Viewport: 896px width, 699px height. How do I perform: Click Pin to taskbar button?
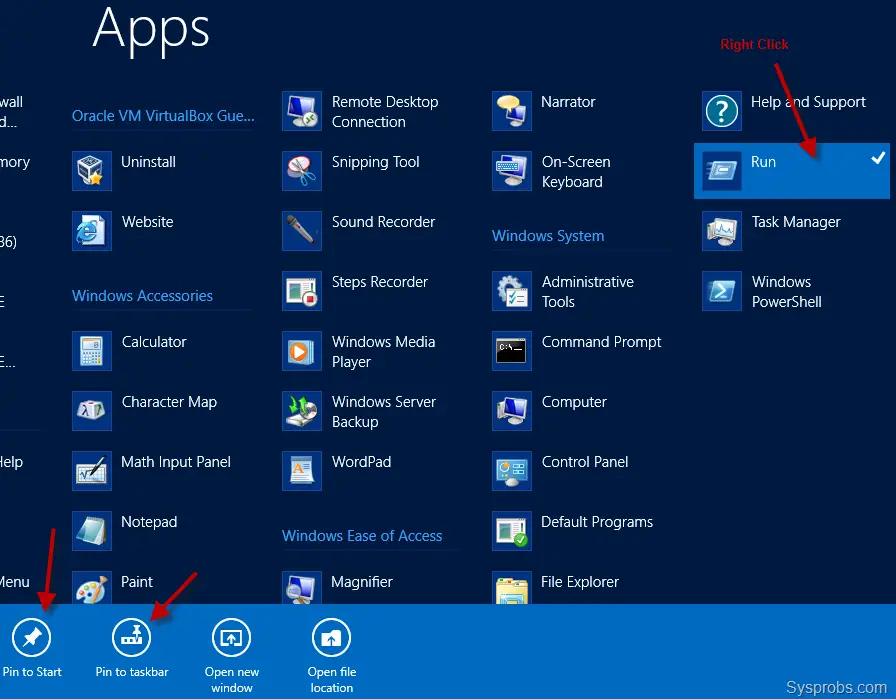click(x=131, y=648)
